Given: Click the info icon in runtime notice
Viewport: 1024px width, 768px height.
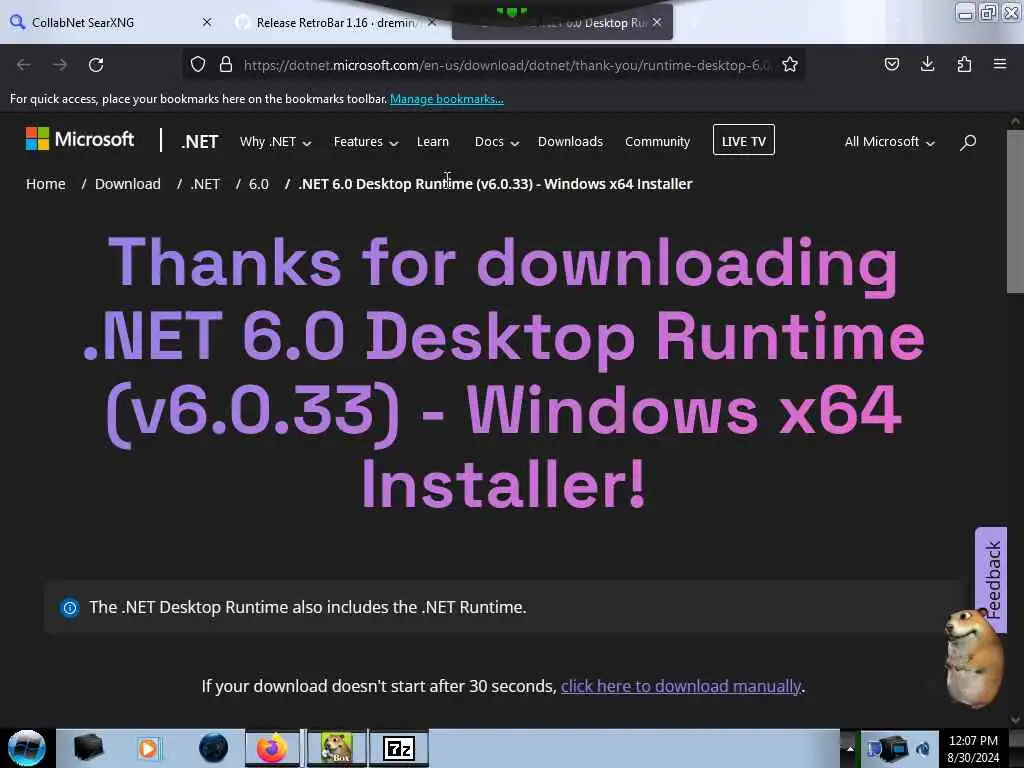Looking at the screenshot, I should click(69, 608).
